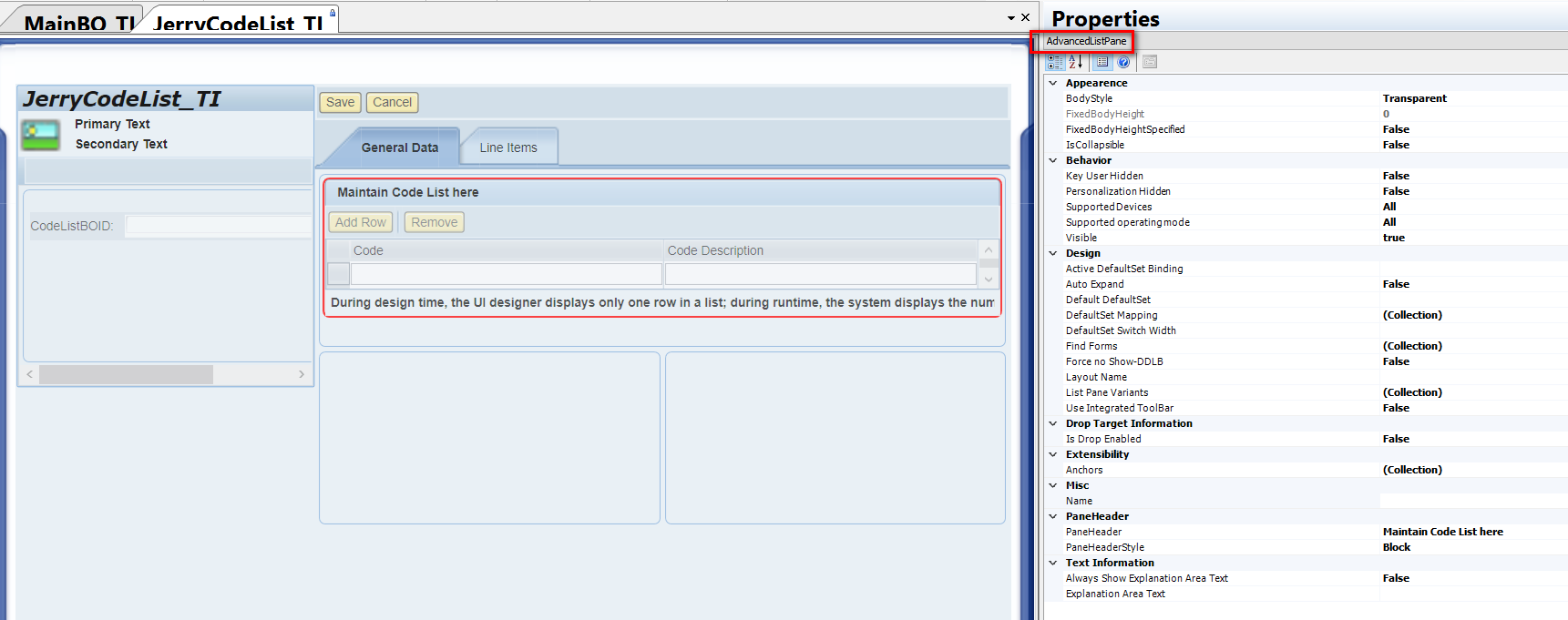Click the Name property value field
The height and width of the screenshot is (620, 1568).
click(x=1472, y=501)
